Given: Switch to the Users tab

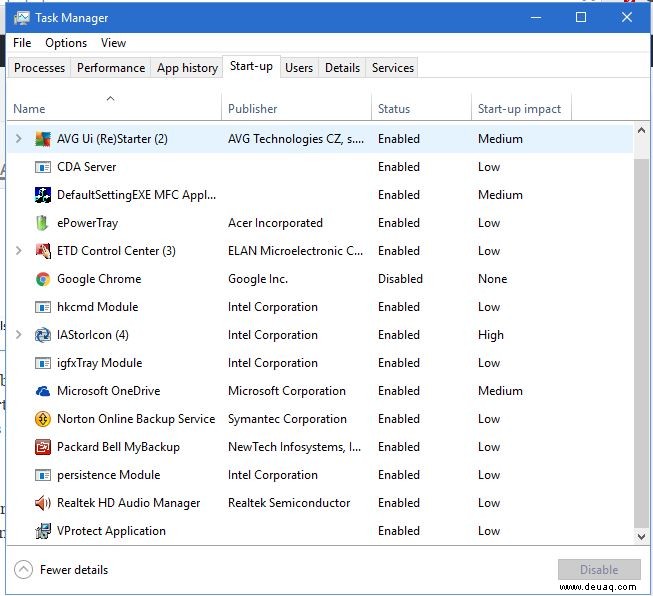Looking at the screenshot, I should coord(299,67).
